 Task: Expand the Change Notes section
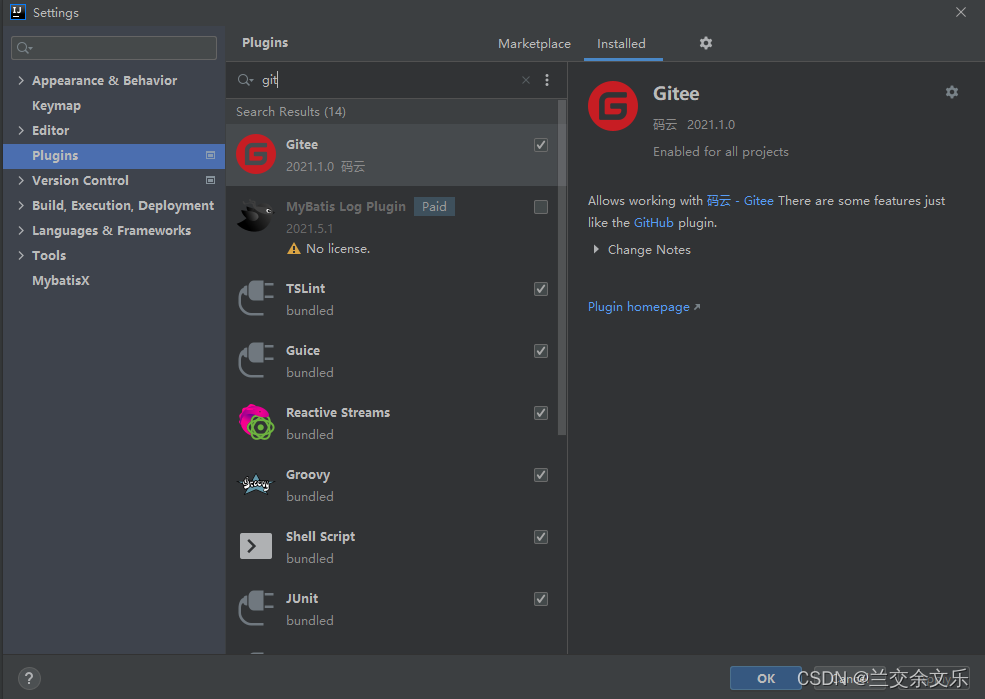point(596,249)
